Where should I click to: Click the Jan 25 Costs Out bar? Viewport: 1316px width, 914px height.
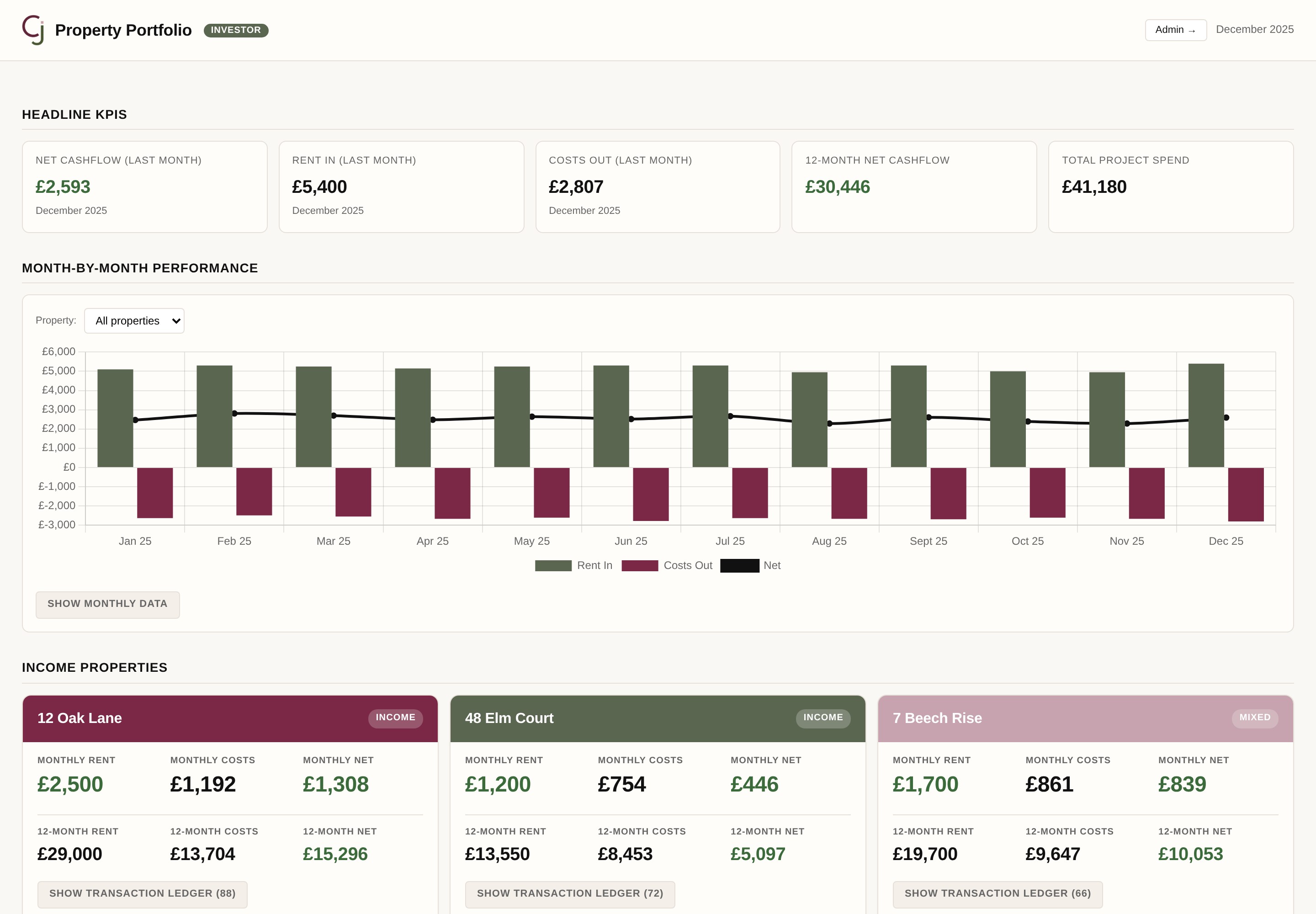[154, 493]
